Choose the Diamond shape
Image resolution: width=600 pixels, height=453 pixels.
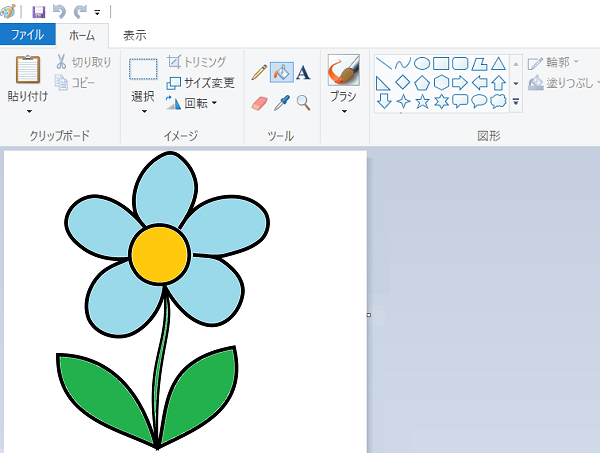(403, 82)
